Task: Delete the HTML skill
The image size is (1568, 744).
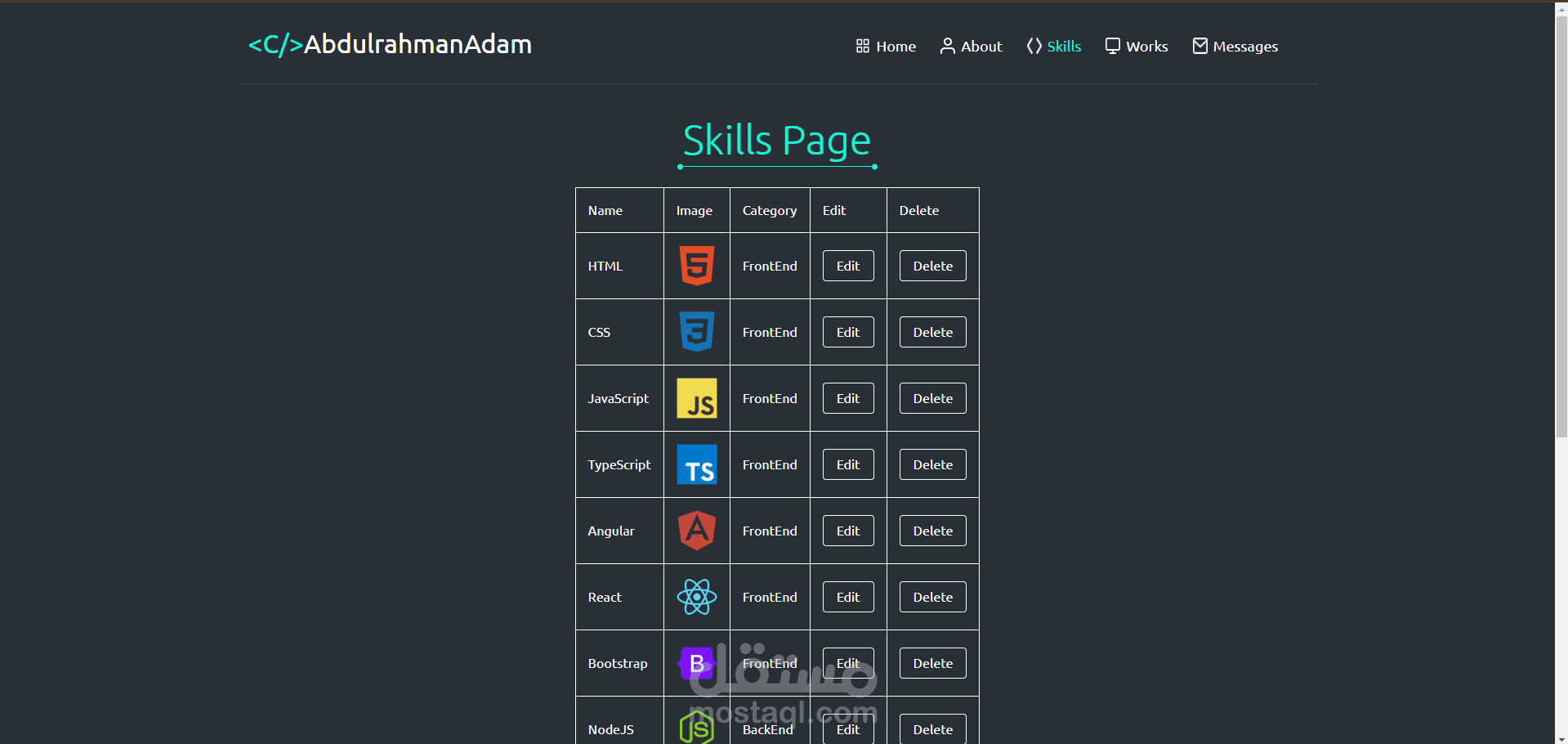Action: [933, 266]
